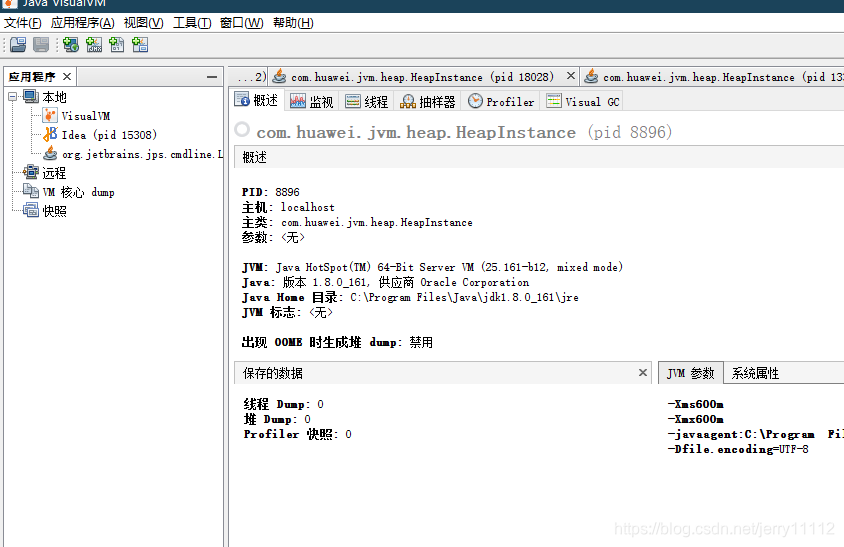The width and height of the screenshot is (844, 547).
Task: Select the 本地 node in the tree
Action: pos(54,97)
